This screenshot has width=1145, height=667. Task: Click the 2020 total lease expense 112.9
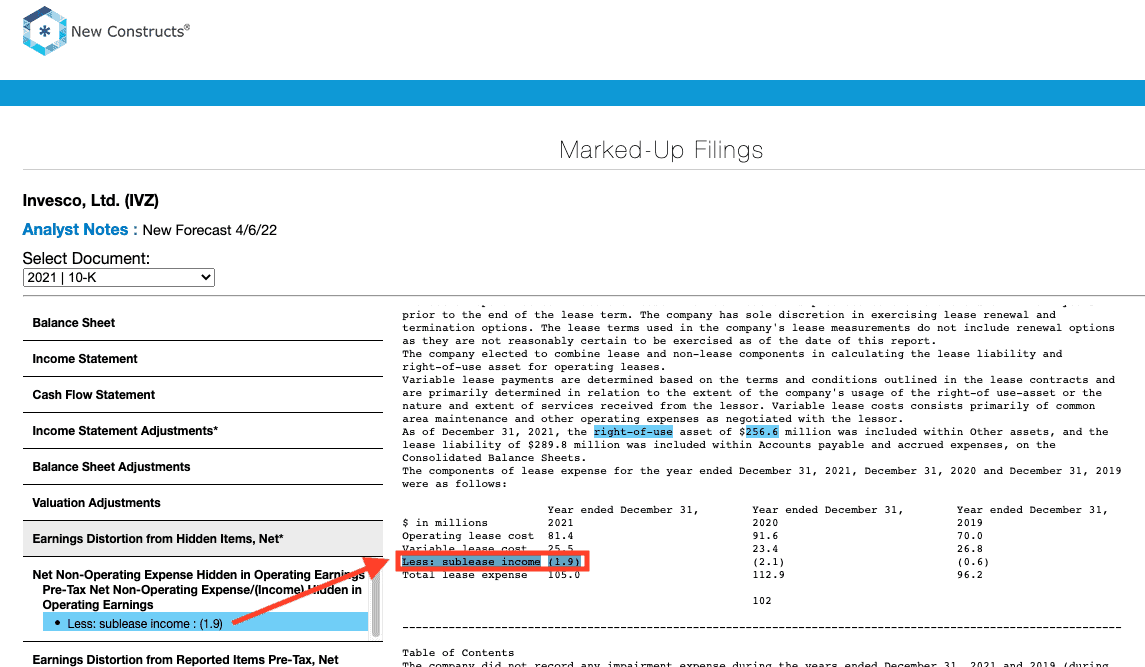point(768,575)
